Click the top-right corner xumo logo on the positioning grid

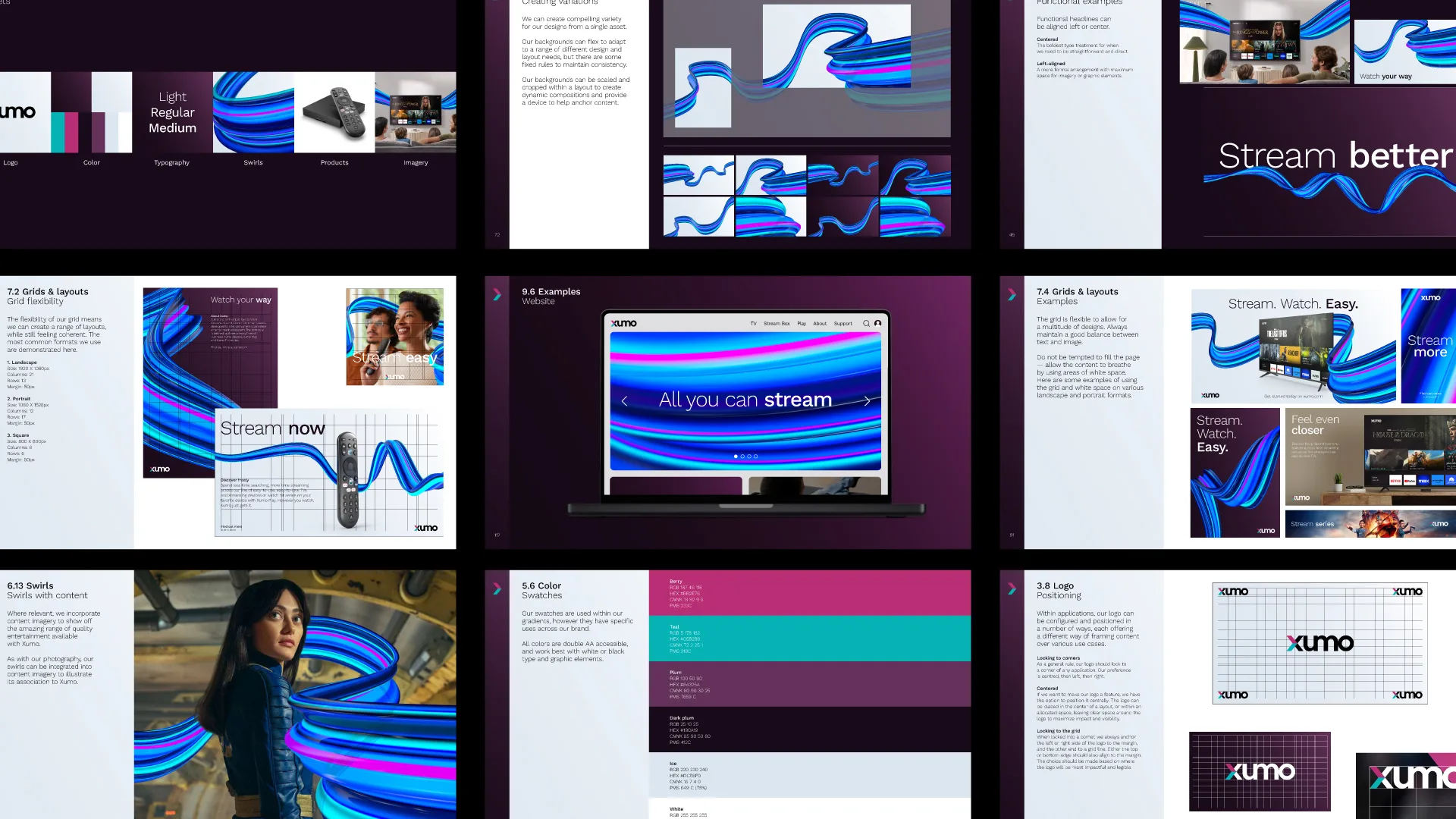pyautogui.click(x=1407, y=591)
